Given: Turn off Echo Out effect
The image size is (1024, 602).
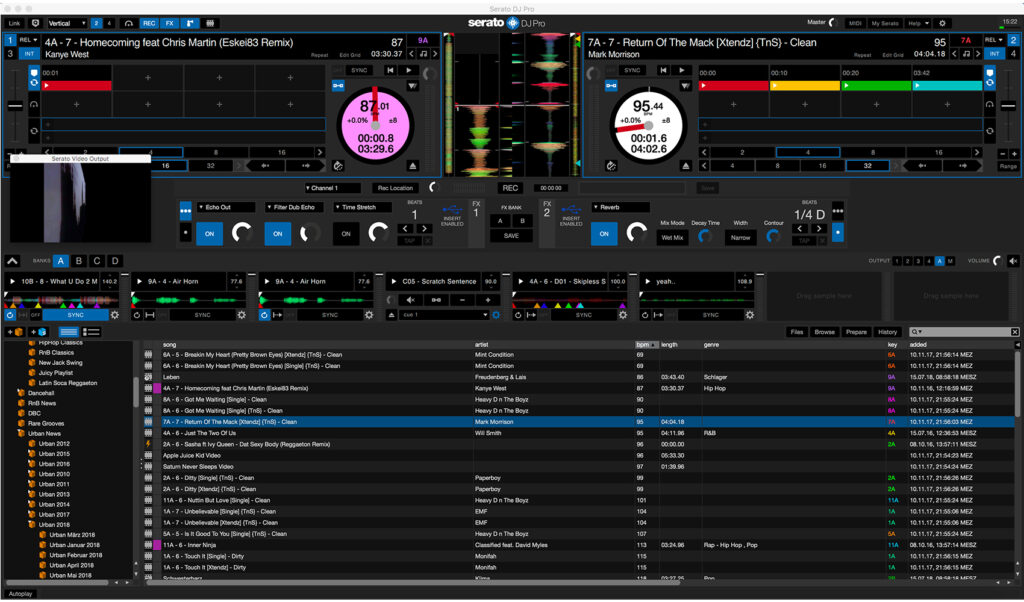Looking at the screenshot, I should [210, 234].
